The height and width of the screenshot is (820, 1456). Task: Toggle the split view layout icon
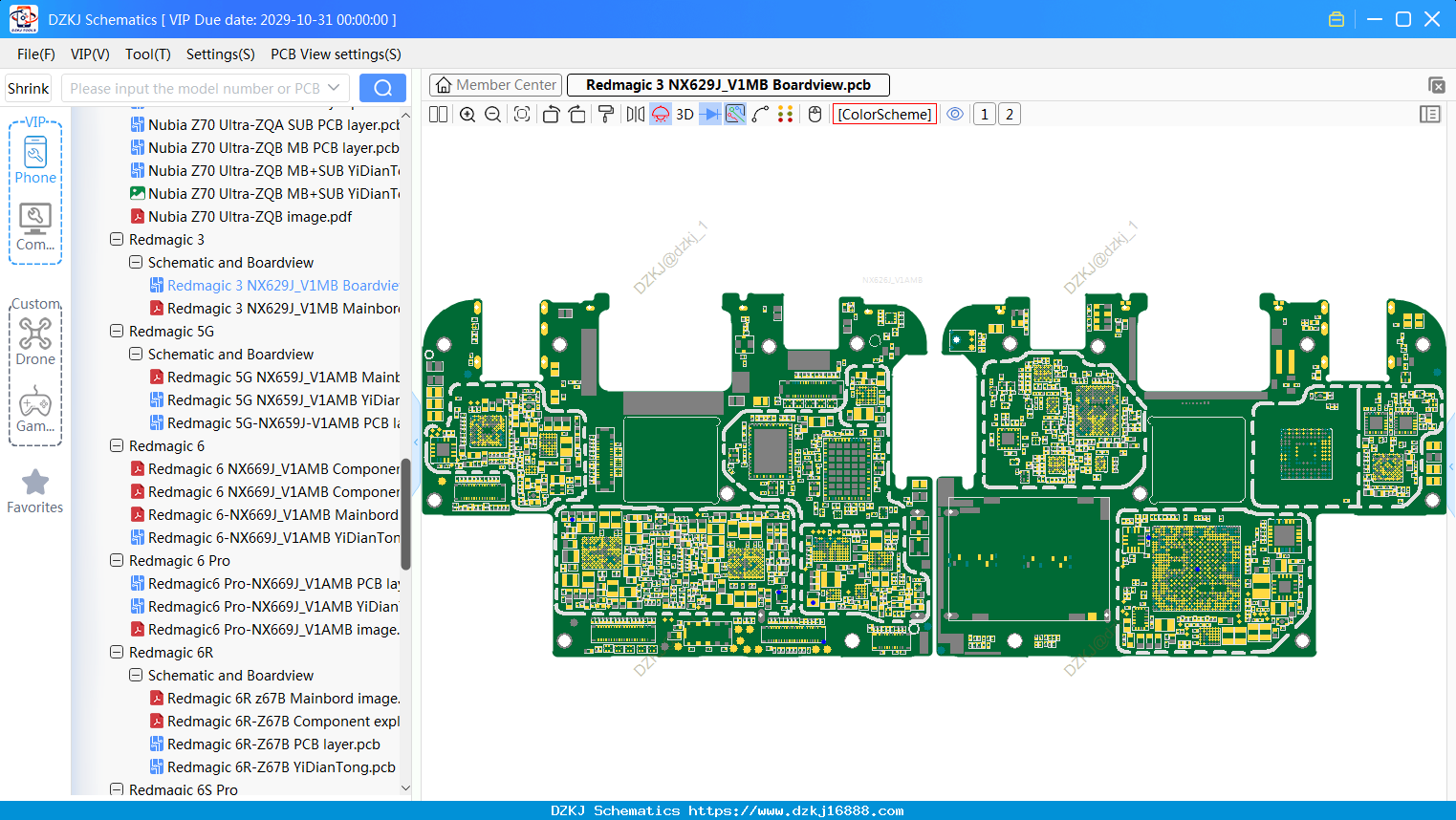(438, 115)
